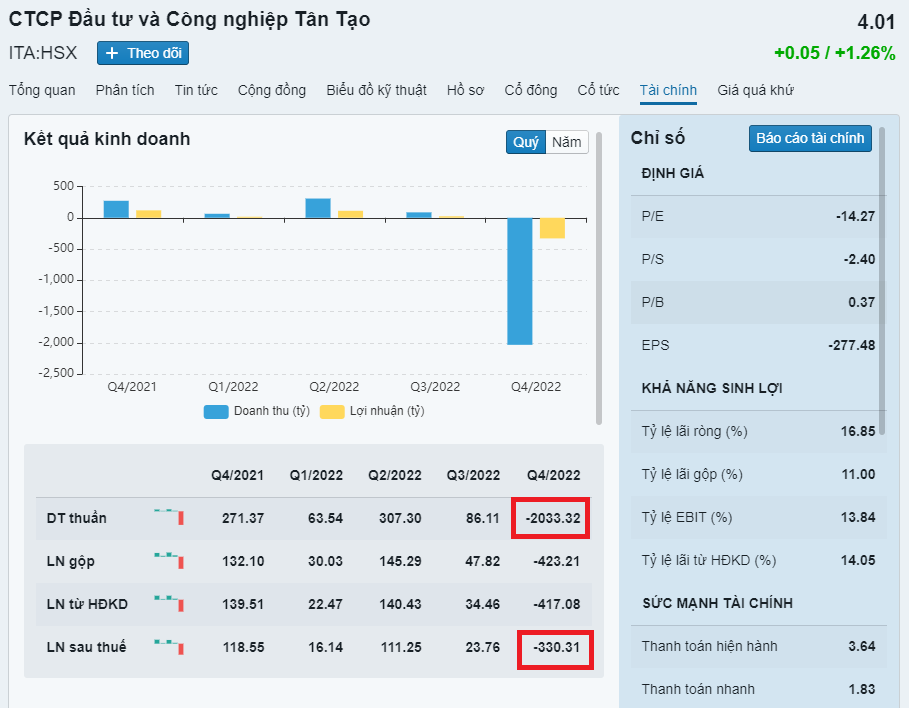Viewport: 909px width, 708px height.
Task: Click the P/B value 0.37 row
Action: 758,303
